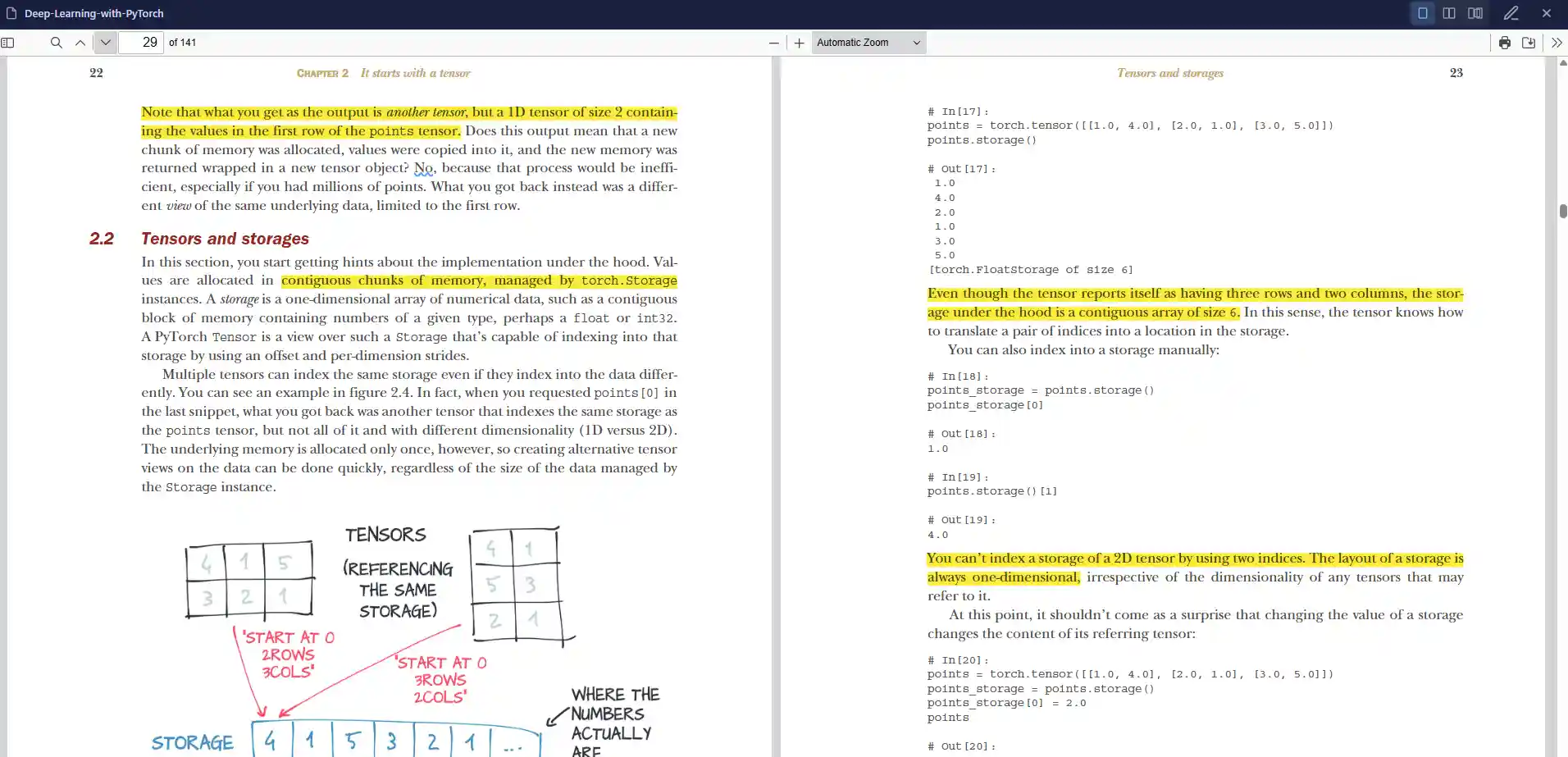Open the pen annotation tool
Screen dimensions: 1568x757
pyautogui.click(x=1511, y=13)
